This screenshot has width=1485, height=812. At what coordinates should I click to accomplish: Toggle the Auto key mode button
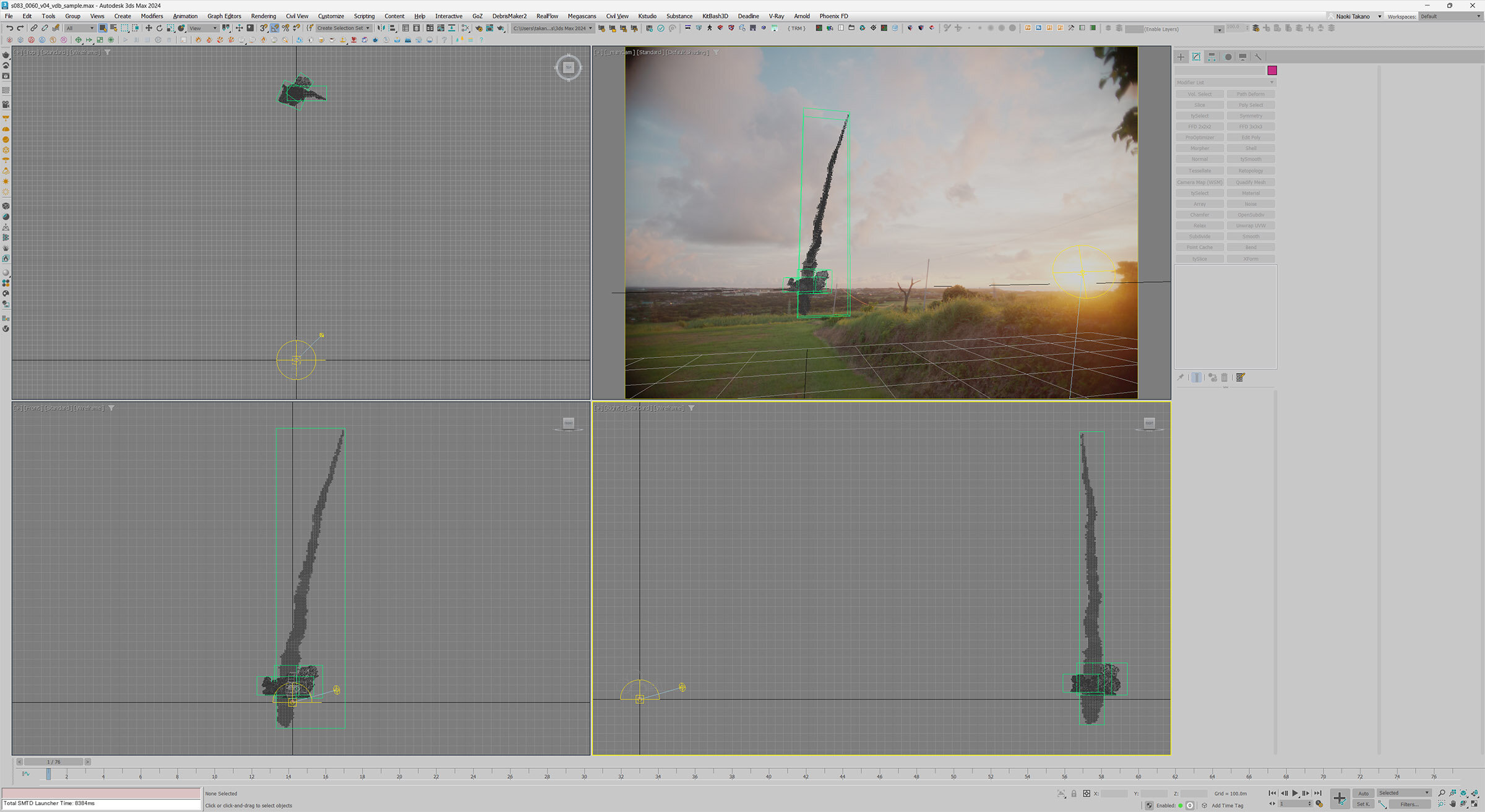tap(1363, 793)
